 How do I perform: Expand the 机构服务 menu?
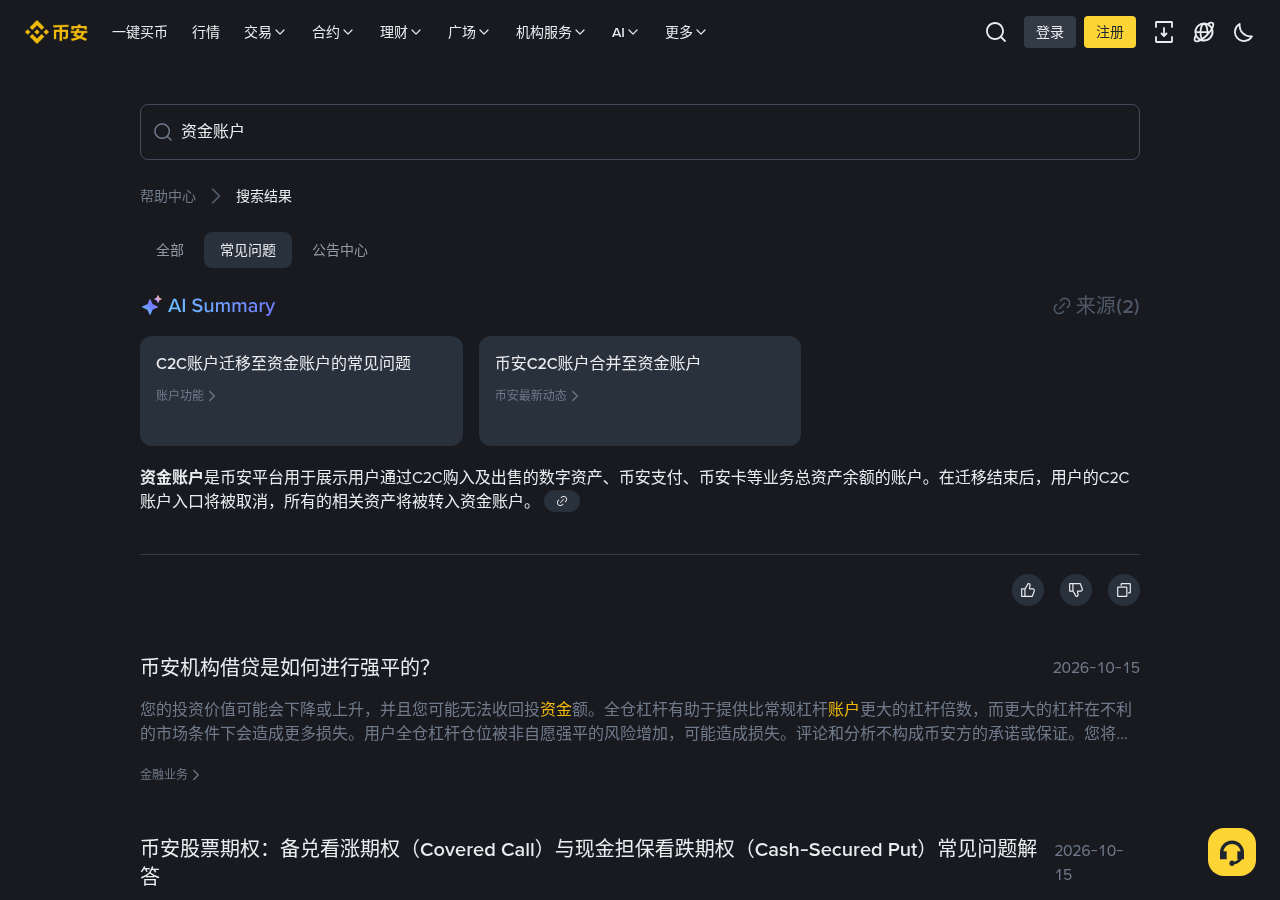(x=551, y=32)
